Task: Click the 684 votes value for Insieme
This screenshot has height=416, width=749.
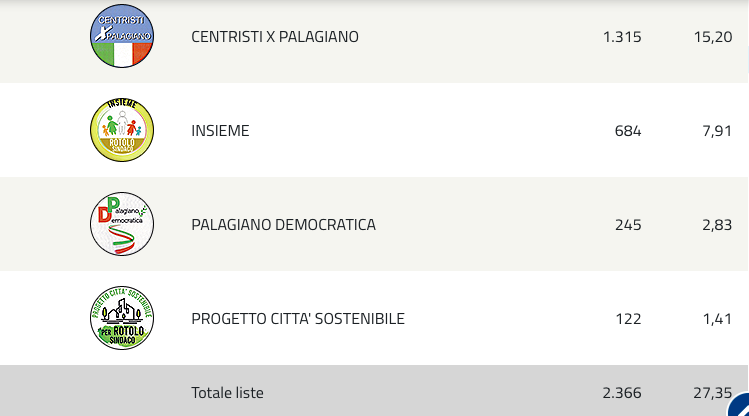Action: [628, 131]
